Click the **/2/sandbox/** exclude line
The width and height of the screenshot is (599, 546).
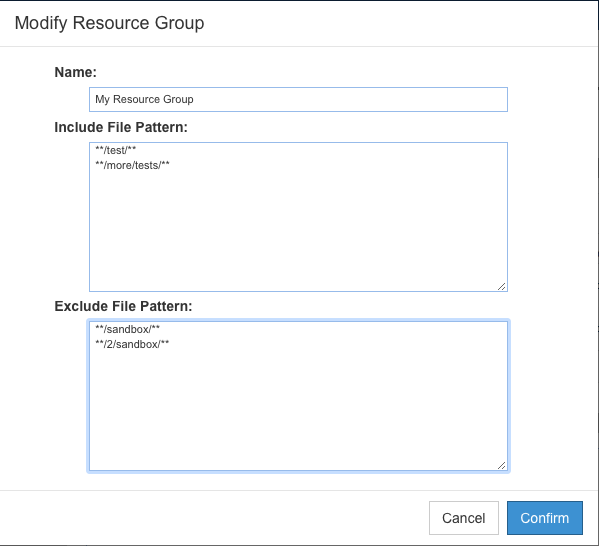(x=132, y=344)
